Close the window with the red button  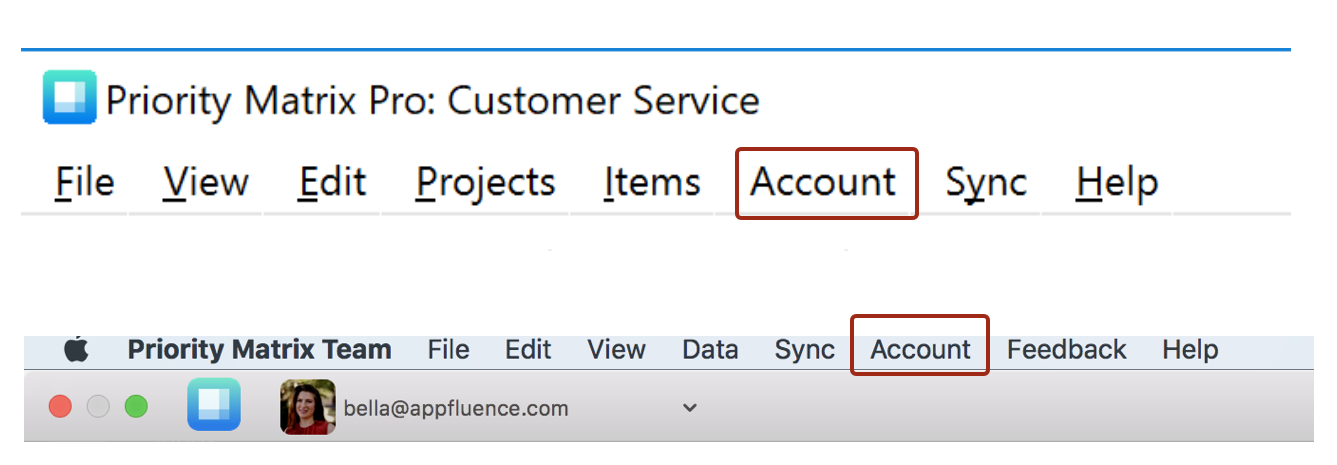coord(60,407)
